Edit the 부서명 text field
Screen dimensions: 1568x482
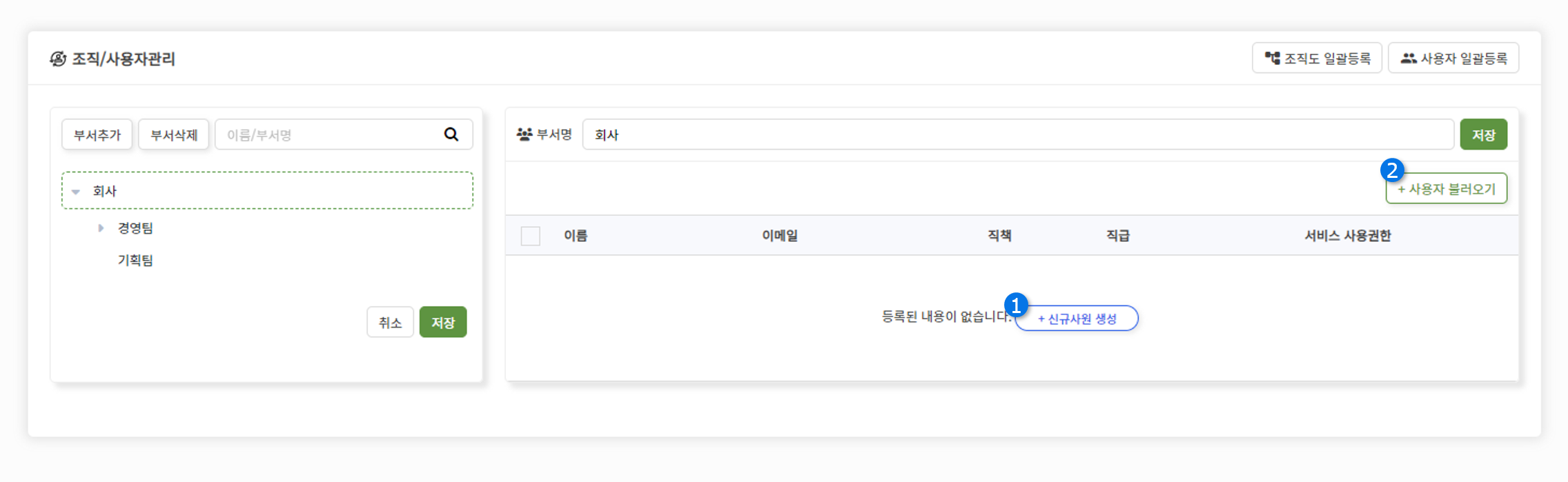click(1018, 134)
